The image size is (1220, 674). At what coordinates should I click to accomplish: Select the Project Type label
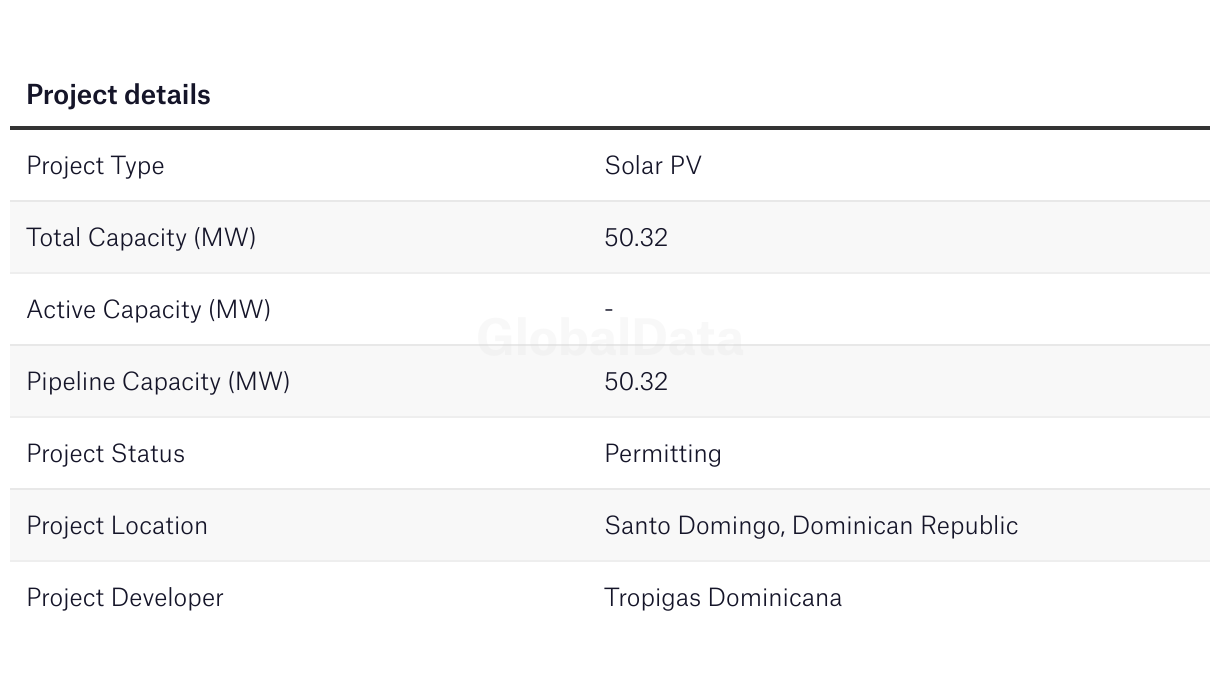[95, 166]
